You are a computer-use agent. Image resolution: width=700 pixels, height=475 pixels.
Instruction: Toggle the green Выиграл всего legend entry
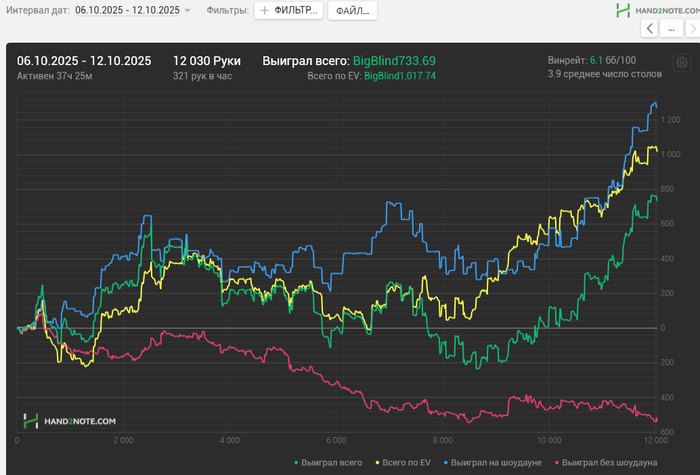(x=328, y=462)
